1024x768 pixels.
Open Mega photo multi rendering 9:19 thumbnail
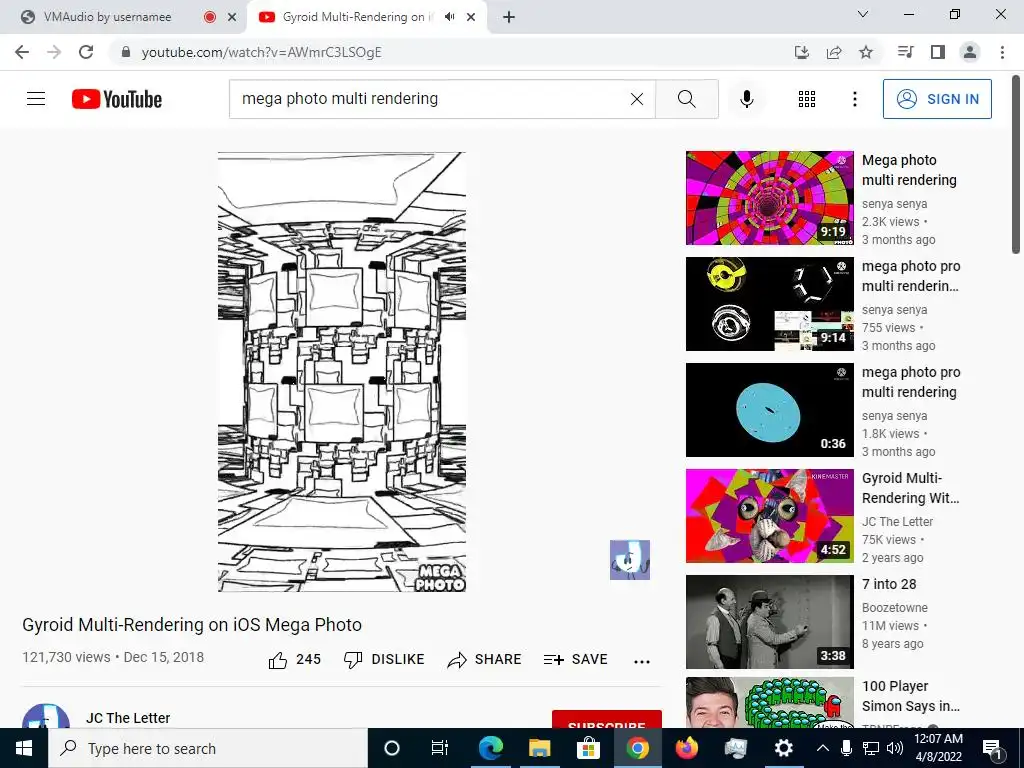(x=769, y=198)
